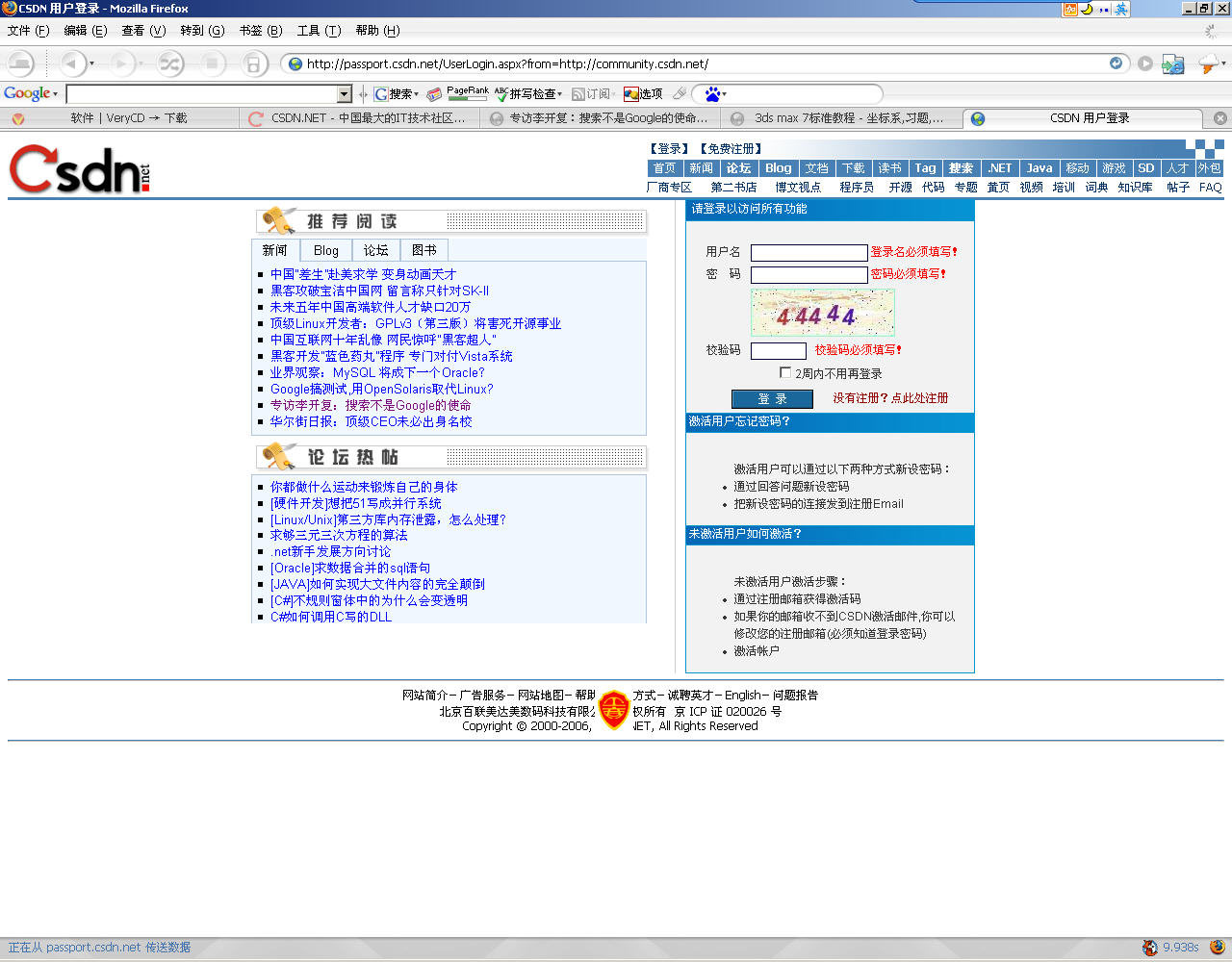
Task: Click the English link in footer
Action: click(x=742, y=695)
